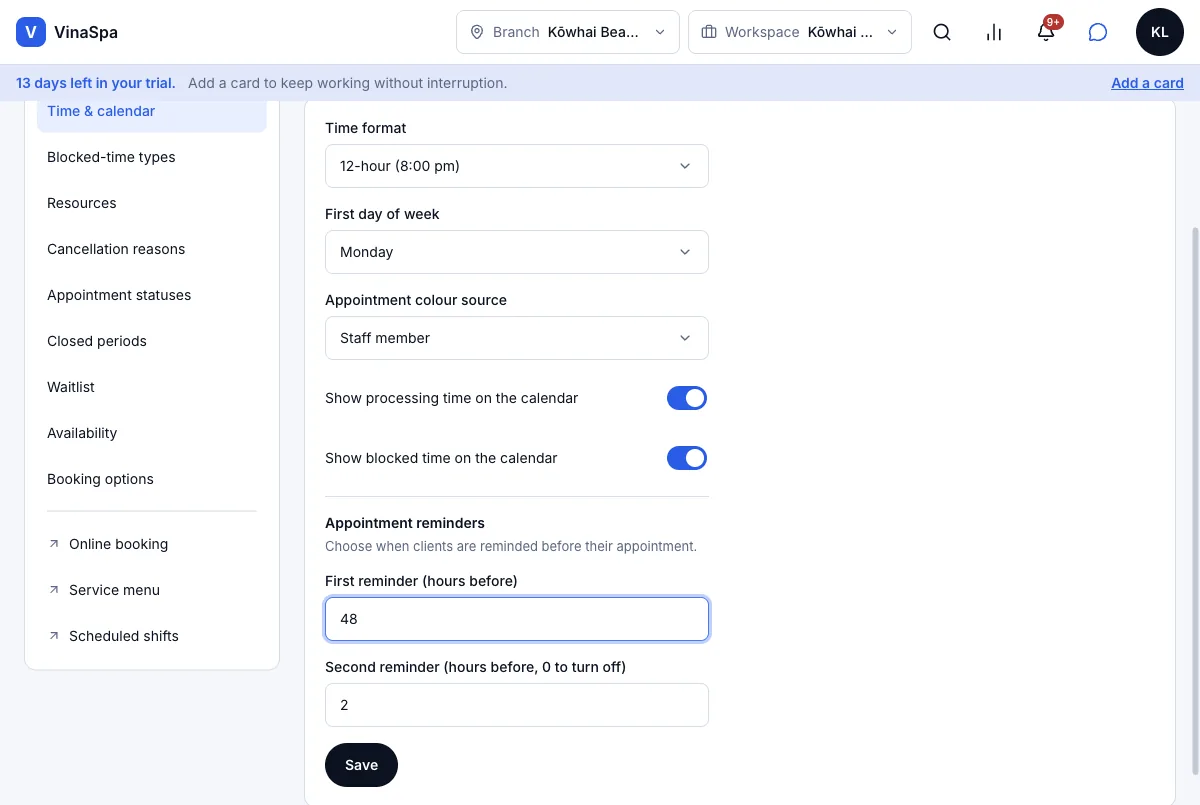Open the Time format dropdown
Screen dimensions: 1200x805
[517, 166]
